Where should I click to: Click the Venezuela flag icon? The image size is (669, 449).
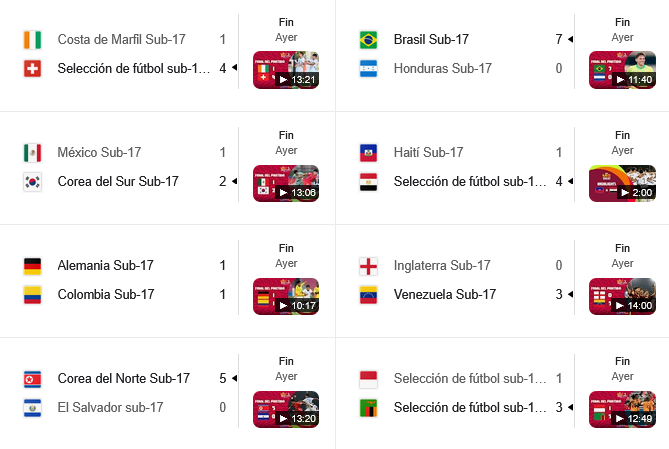coord(368,295)
